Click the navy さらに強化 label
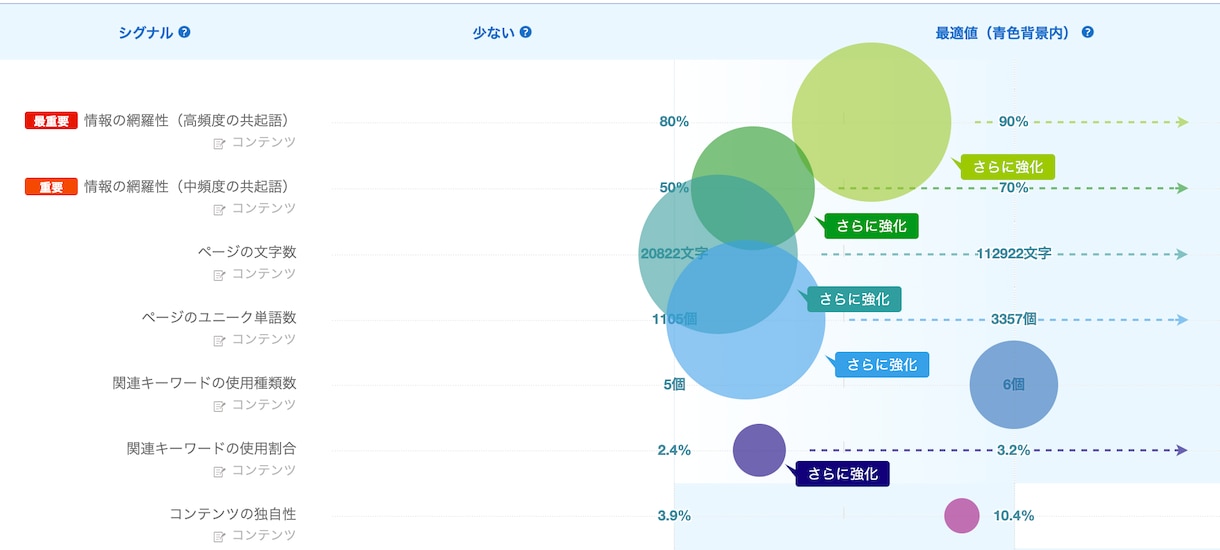1220x550 pixels. click(x=841, y=473)
